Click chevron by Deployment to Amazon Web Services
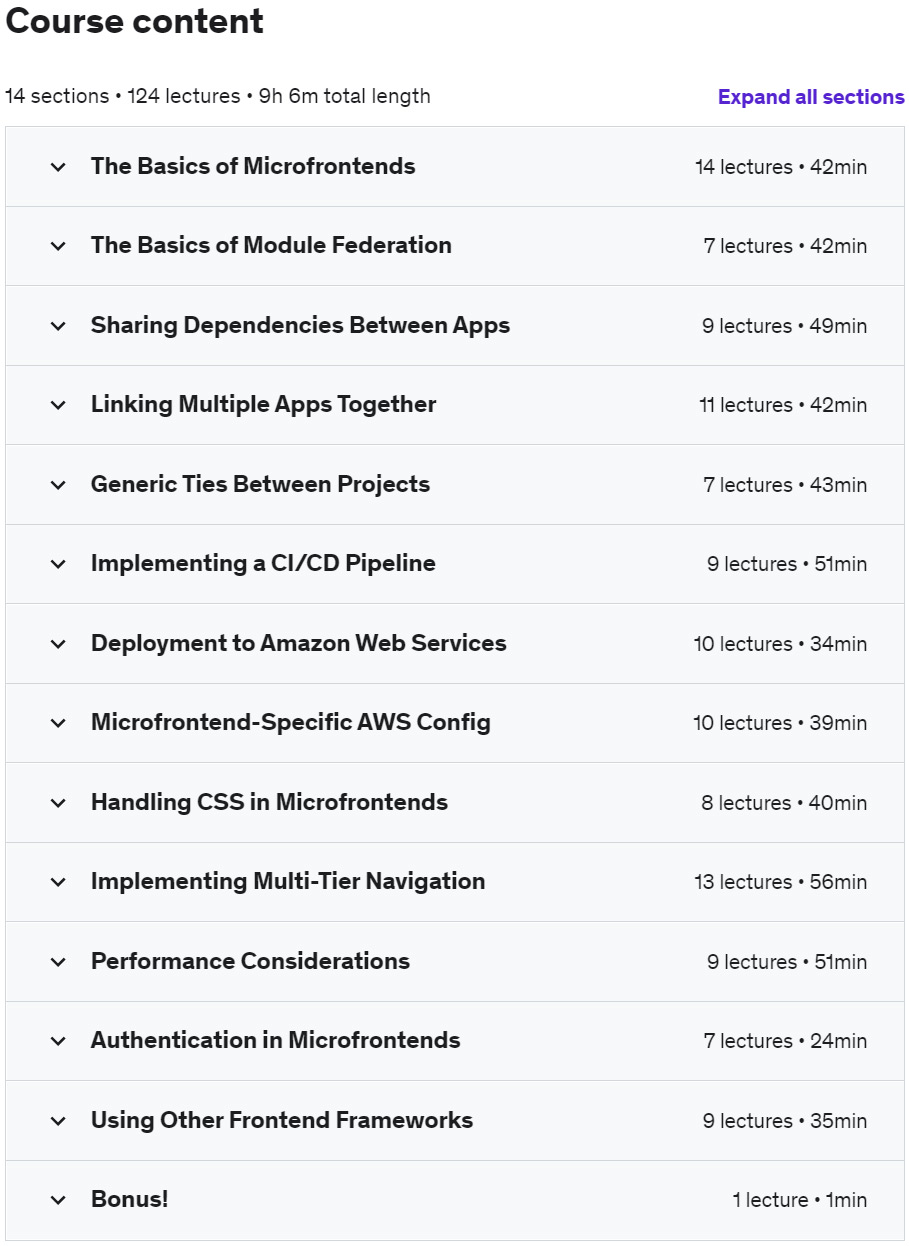 point(58,644)
